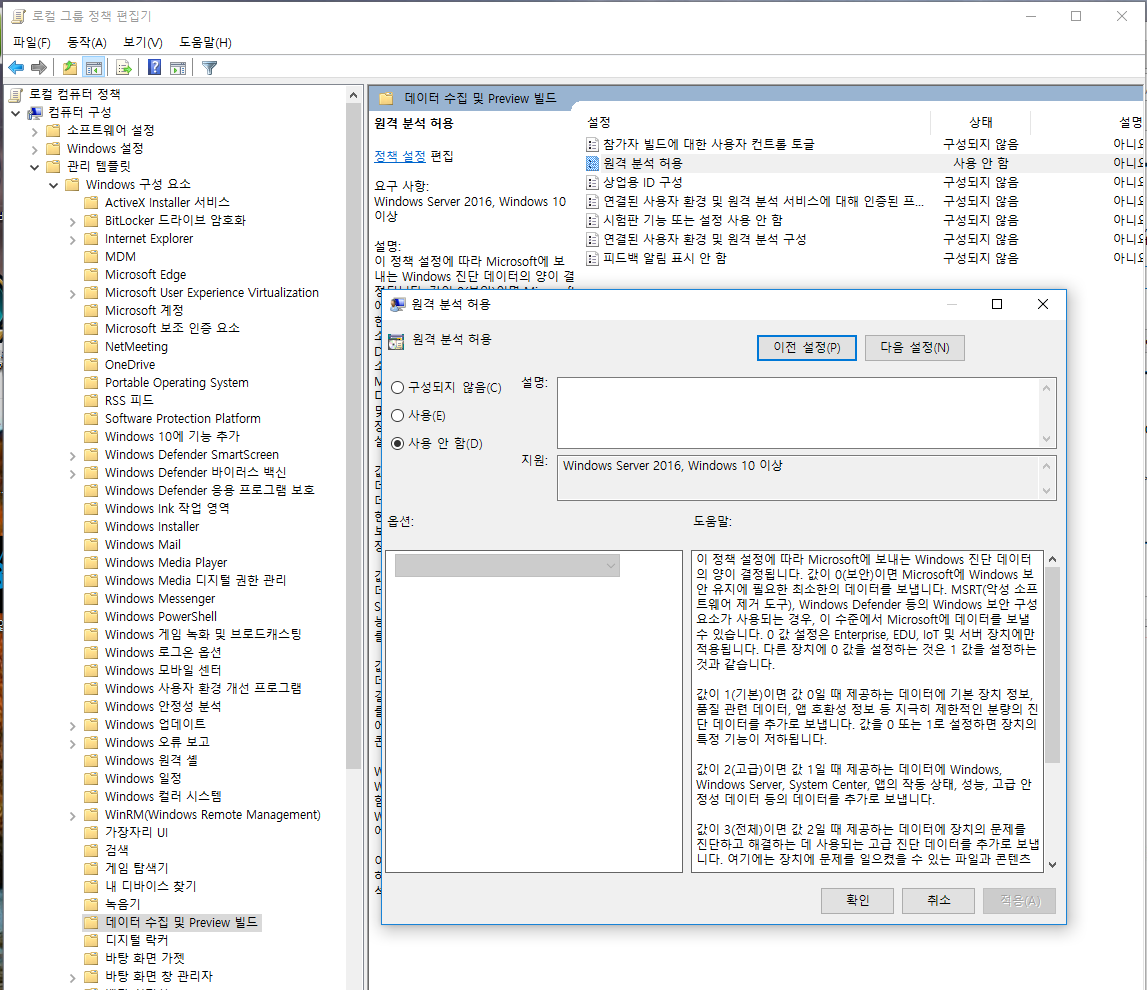This screenshot has height=990, width=1147.
Task: Select 피드백 알림 표시 안 함 policy row
Action: 664,258
